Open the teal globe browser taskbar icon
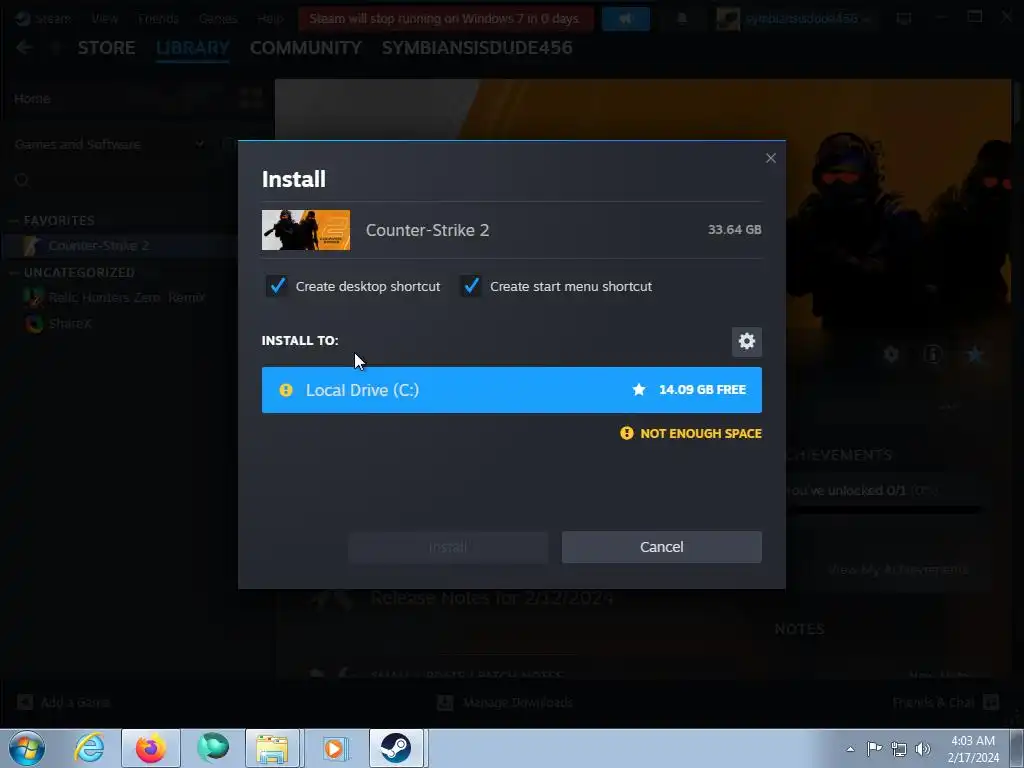This screenshot has width=1024, height=768. coord(213,748)
